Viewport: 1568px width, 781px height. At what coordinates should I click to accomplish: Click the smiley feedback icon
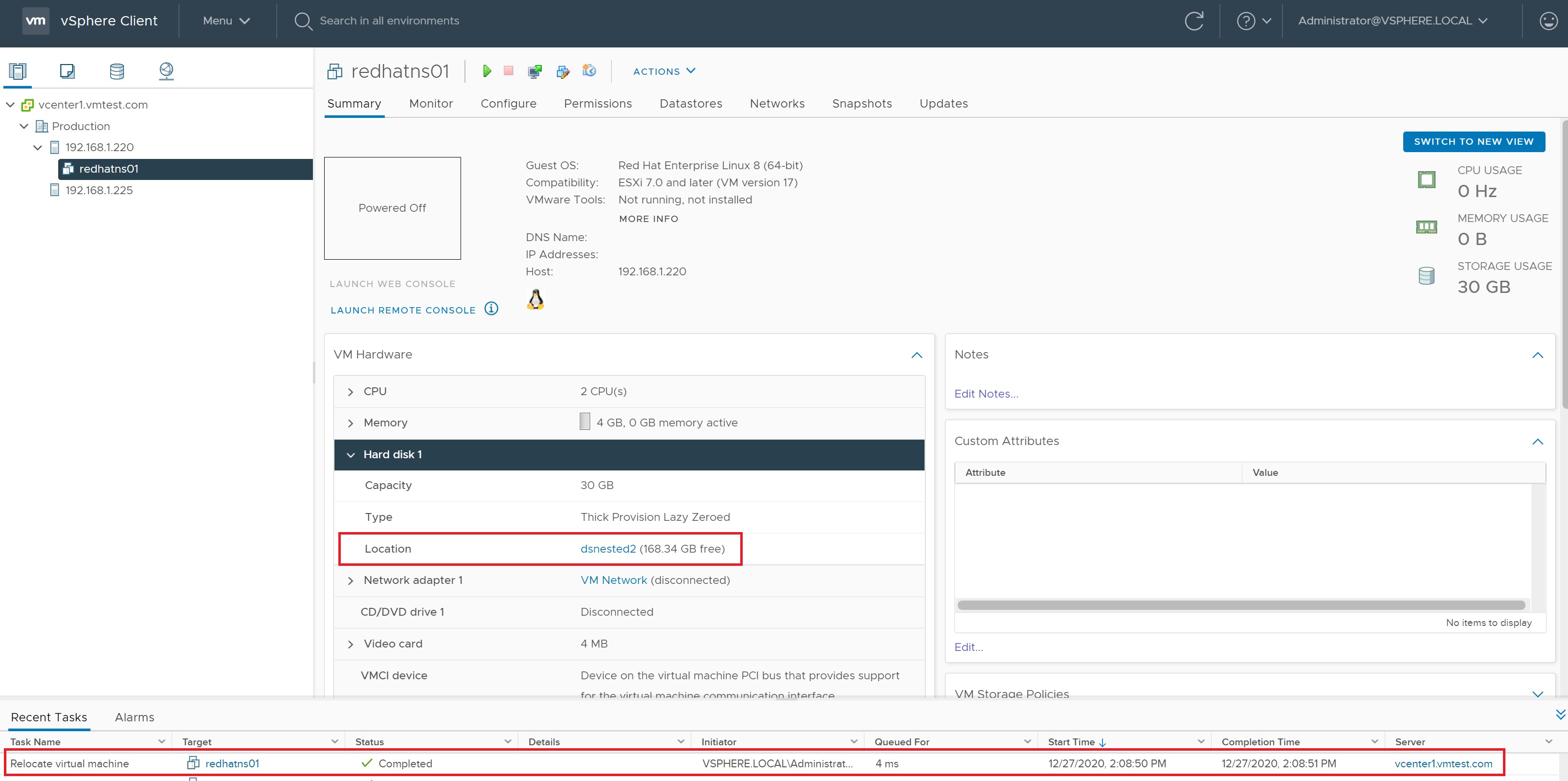pos(1548,21)
